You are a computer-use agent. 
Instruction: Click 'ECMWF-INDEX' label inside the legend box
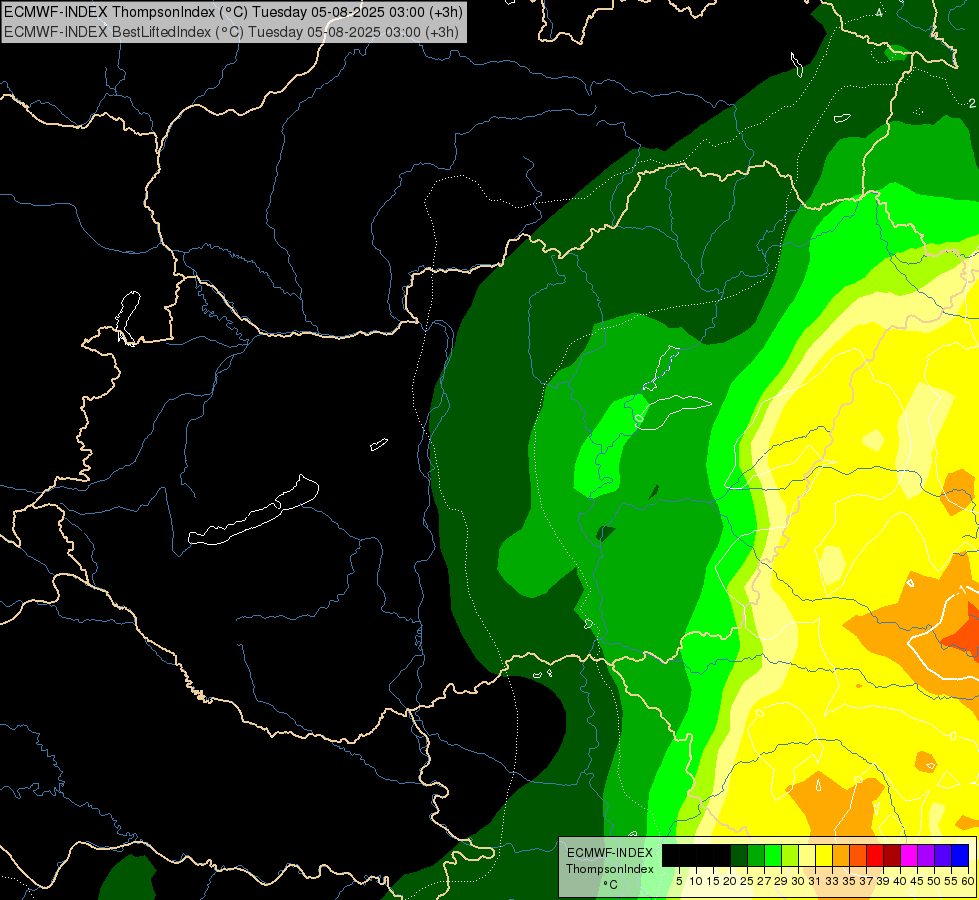click(x=610, y=853)
